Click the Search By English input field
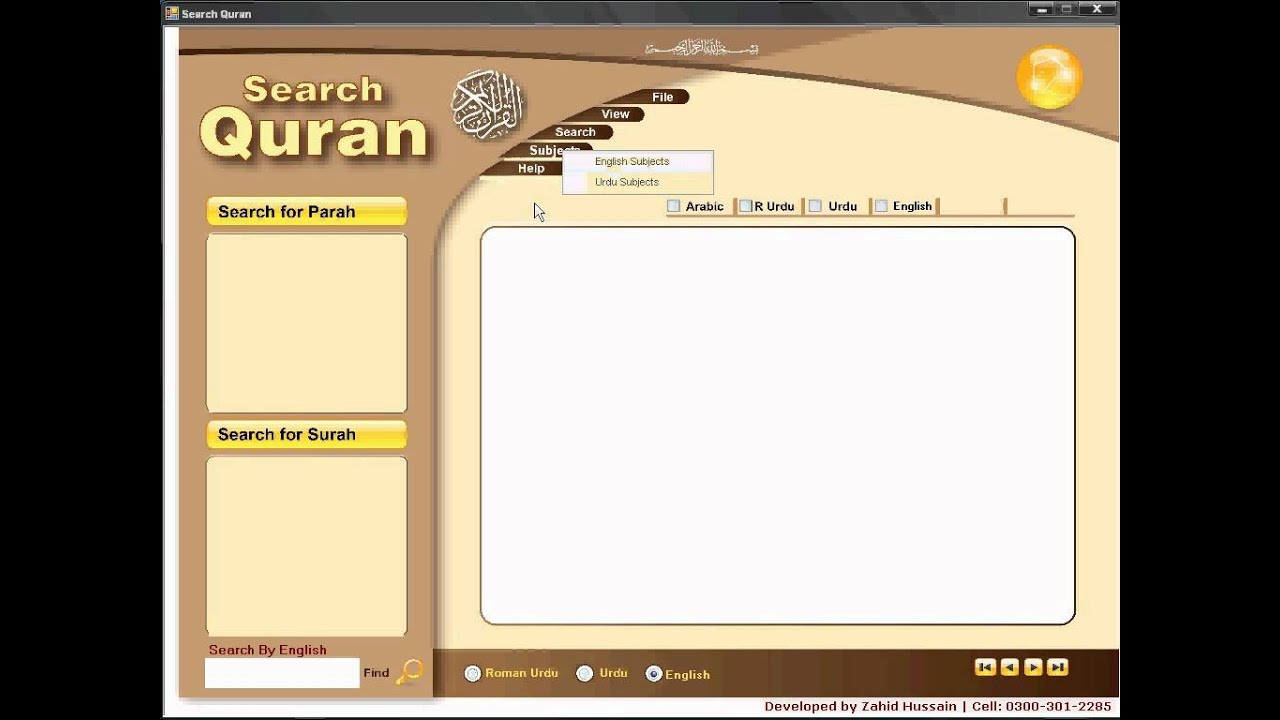This screenshot has width=1280, height=720. pos(282,673)
